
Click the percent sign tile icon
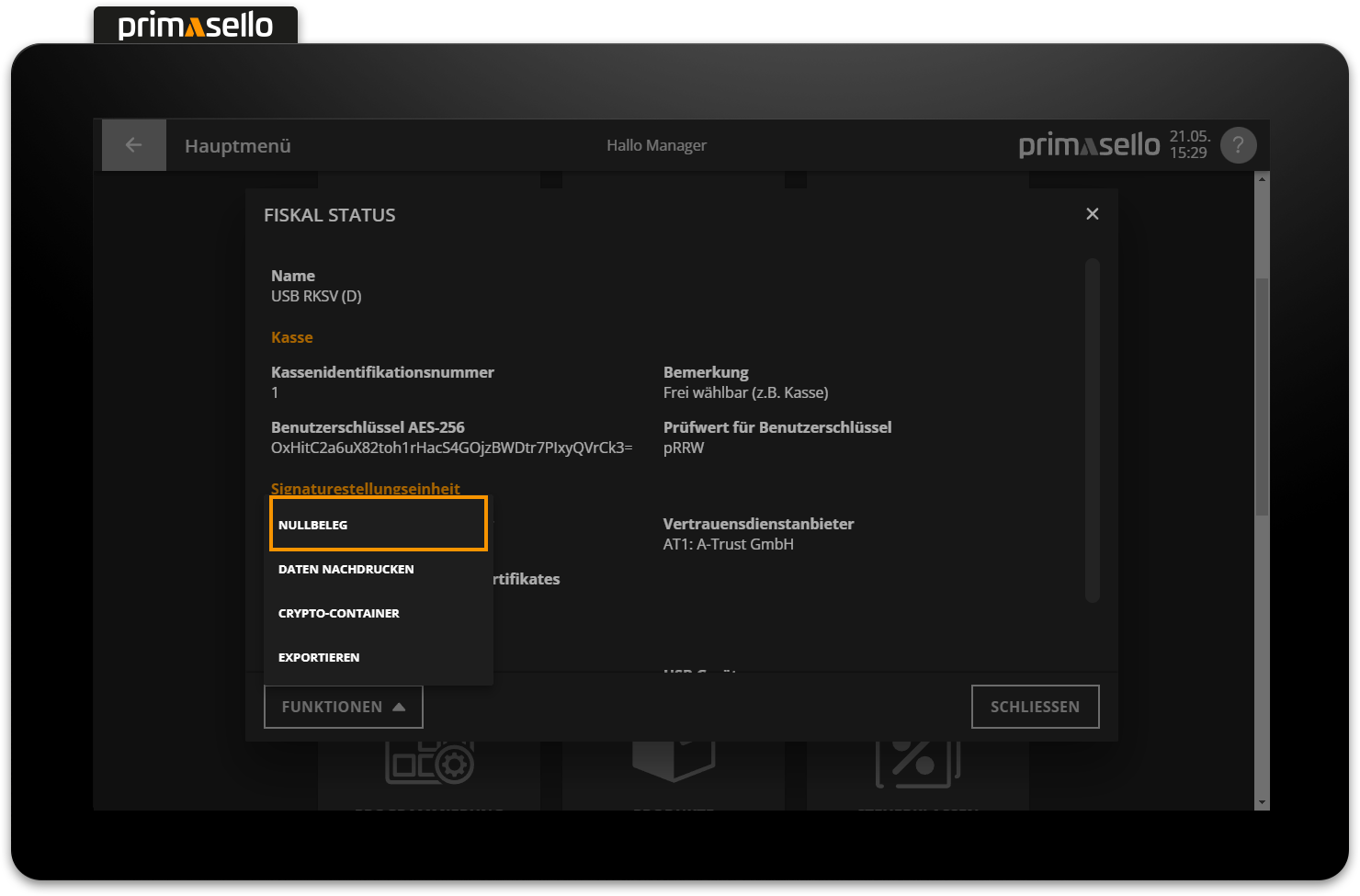click(917, 763)
